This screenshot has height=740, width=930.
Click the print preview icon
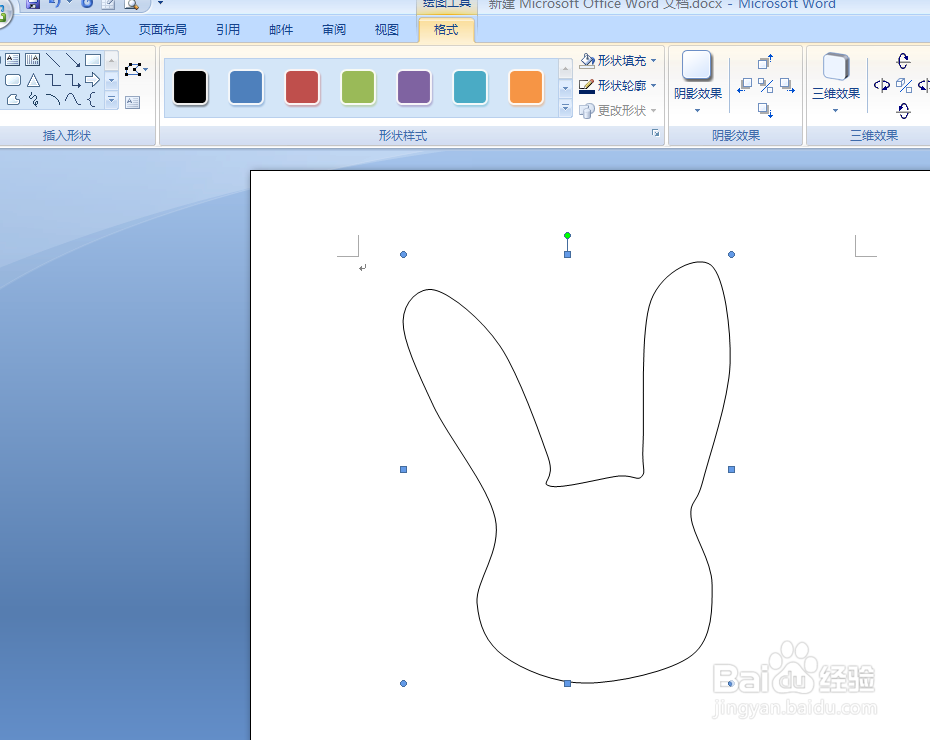point(131,4)
